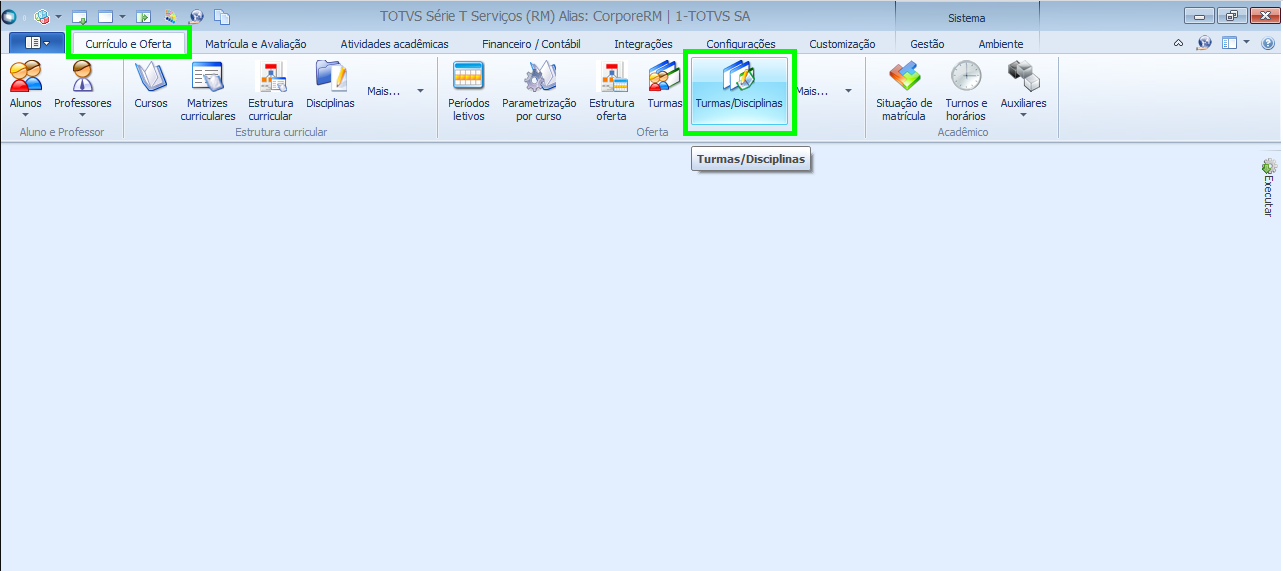Click the window with green arrow down icon
The width and height of the screenshot is (1283, 571).
pyautogui.click(x=80, y=17)
